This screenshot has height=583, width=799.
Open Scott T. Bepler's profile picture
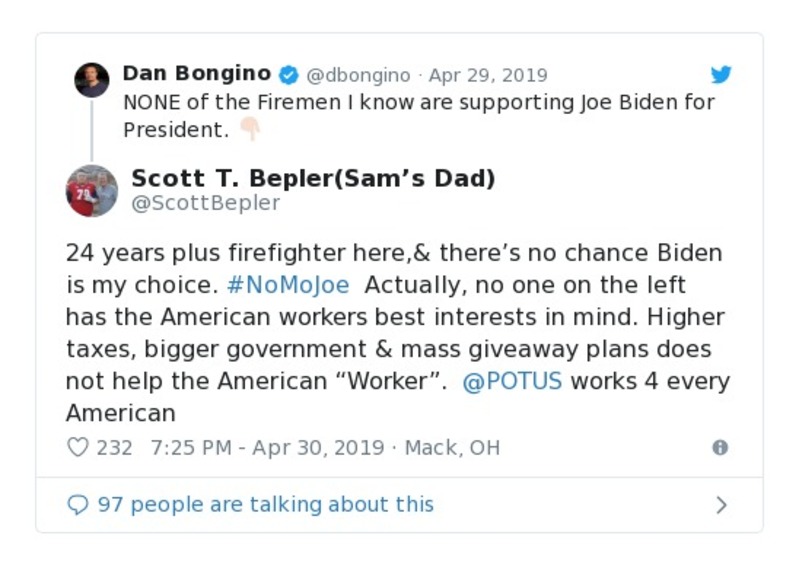click(x=92, y=191)
